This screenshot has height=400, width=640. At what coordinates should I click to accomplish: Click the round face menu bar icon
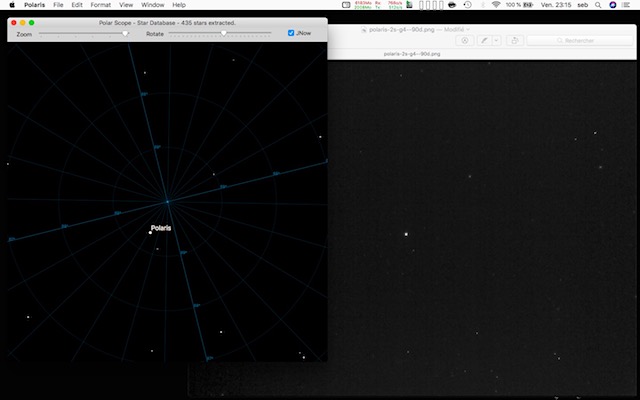(452, 5)
